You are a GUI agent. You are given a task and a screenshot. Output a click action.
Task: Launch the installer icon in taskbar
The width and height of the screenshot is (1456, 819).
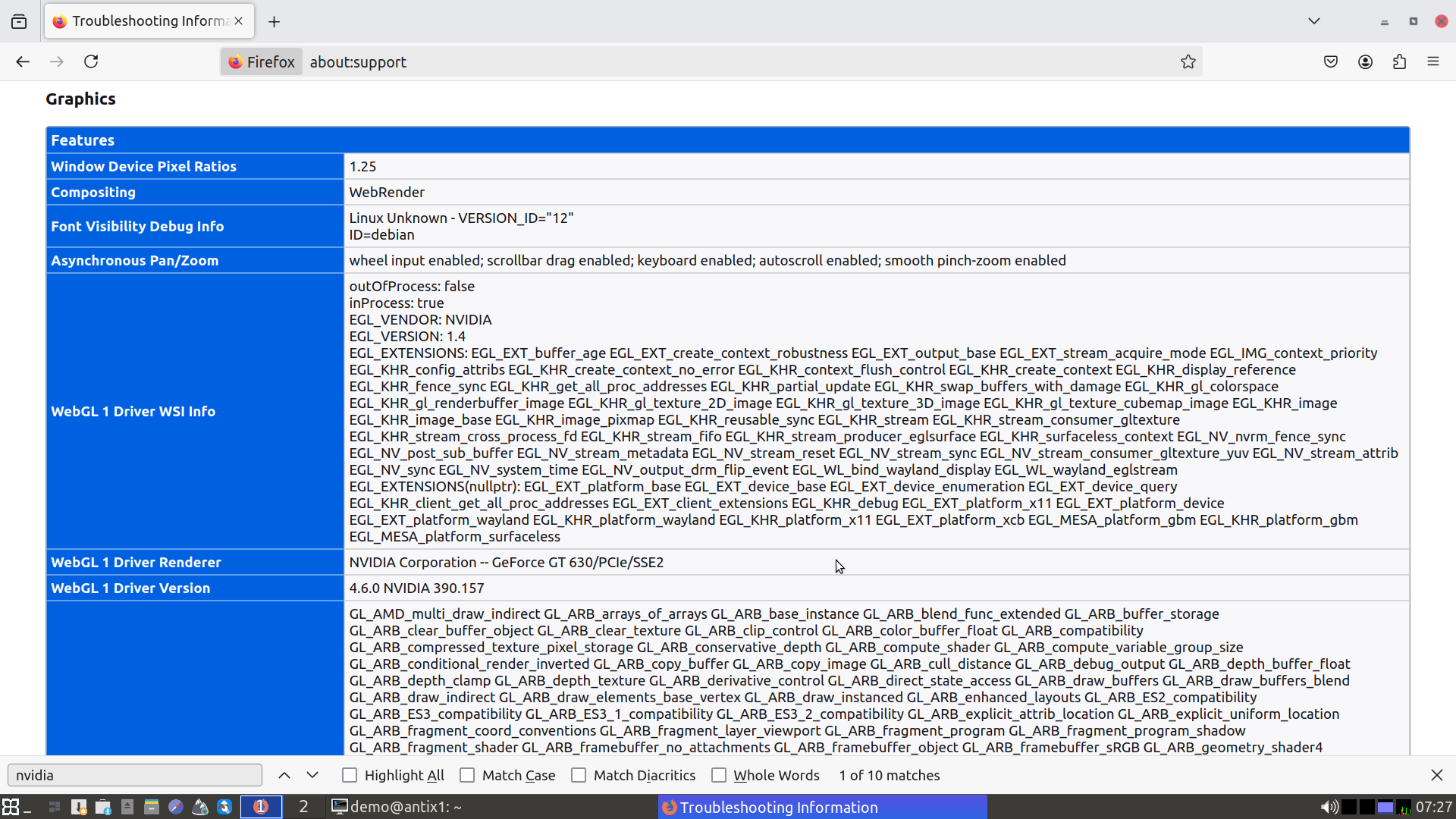pos(79,807)
